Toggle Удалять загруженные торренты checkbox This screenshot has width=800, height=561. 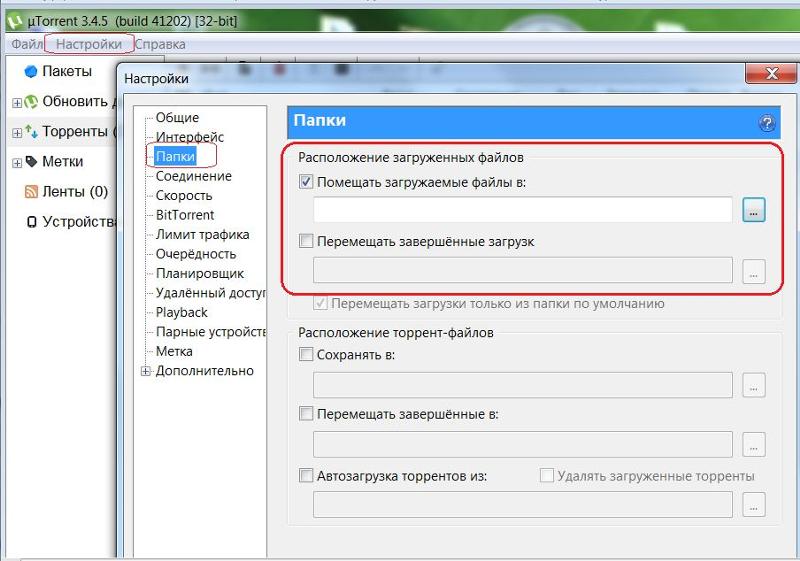tap(546, 476)
